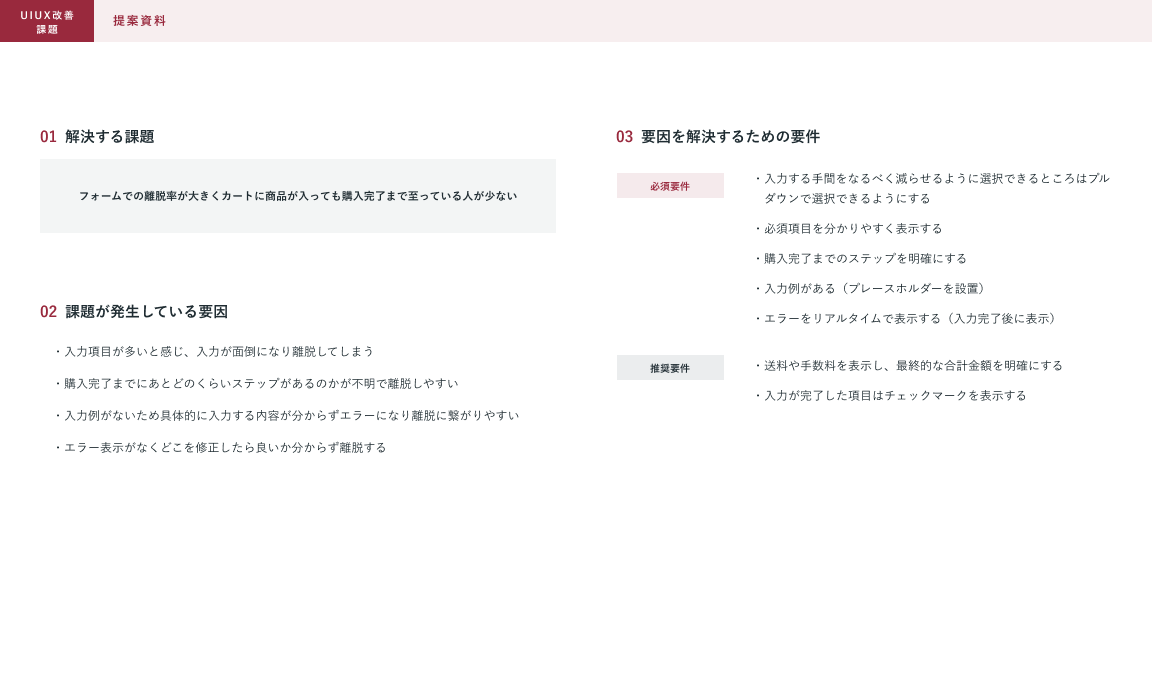1152x700 pixels.
Task: Click the 必須要件 badge
Action: [670, 186]
